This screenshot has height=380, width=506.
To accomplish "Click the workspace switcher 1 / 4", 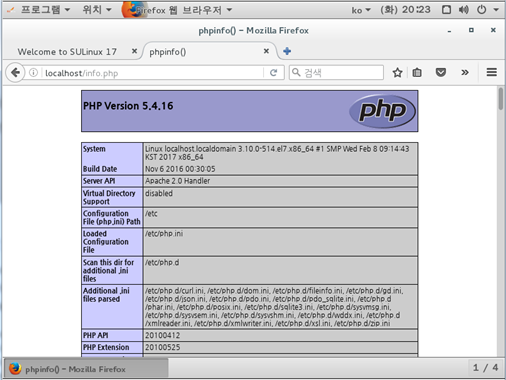I will pos(485,368).
